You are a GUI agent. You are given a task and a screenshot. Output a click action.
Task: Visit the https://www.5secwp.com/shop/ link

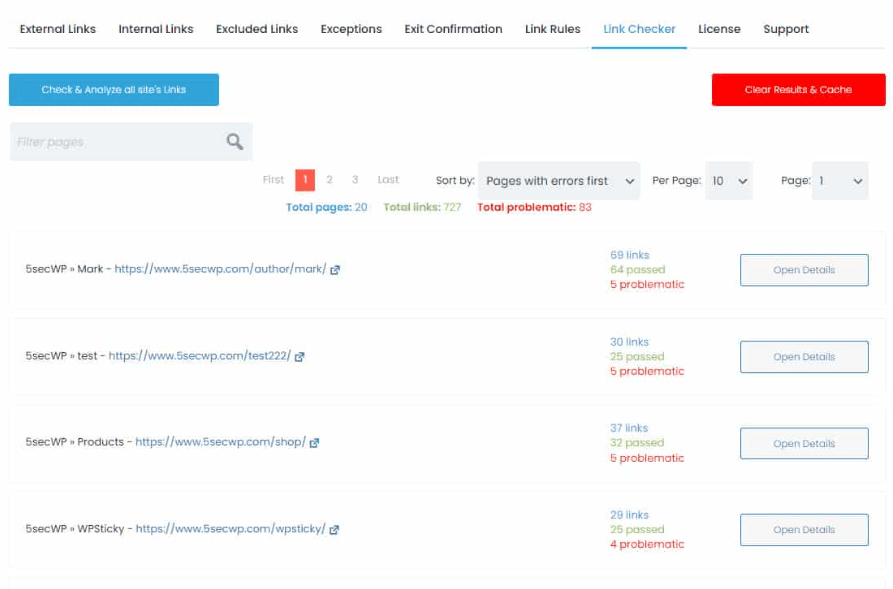[x=220, y=442]
